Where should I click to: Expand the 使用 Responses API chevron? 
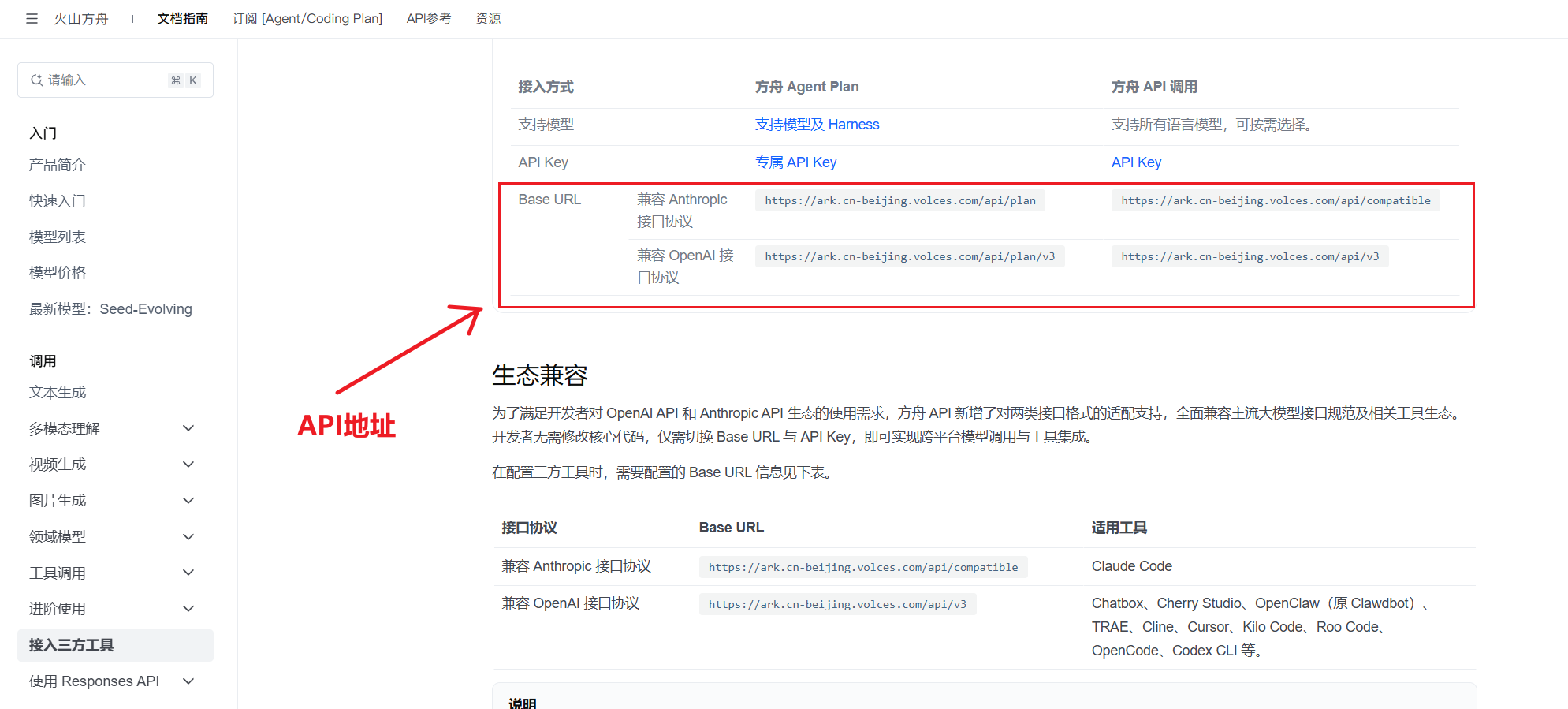click(x=188, y=681)
